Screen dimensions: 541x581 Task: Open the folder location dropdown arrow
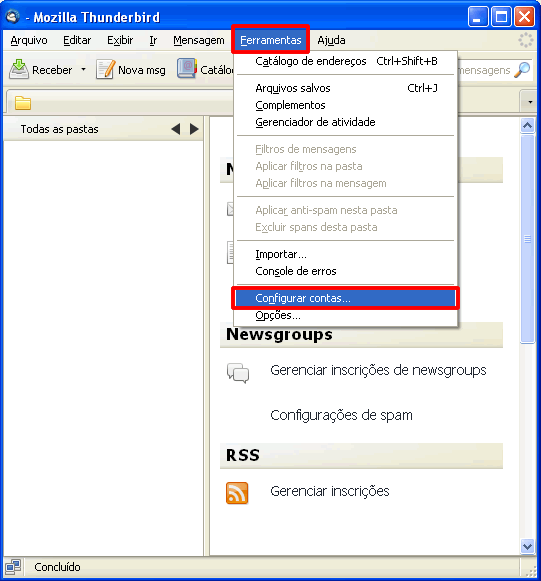(x=530, y=102)
